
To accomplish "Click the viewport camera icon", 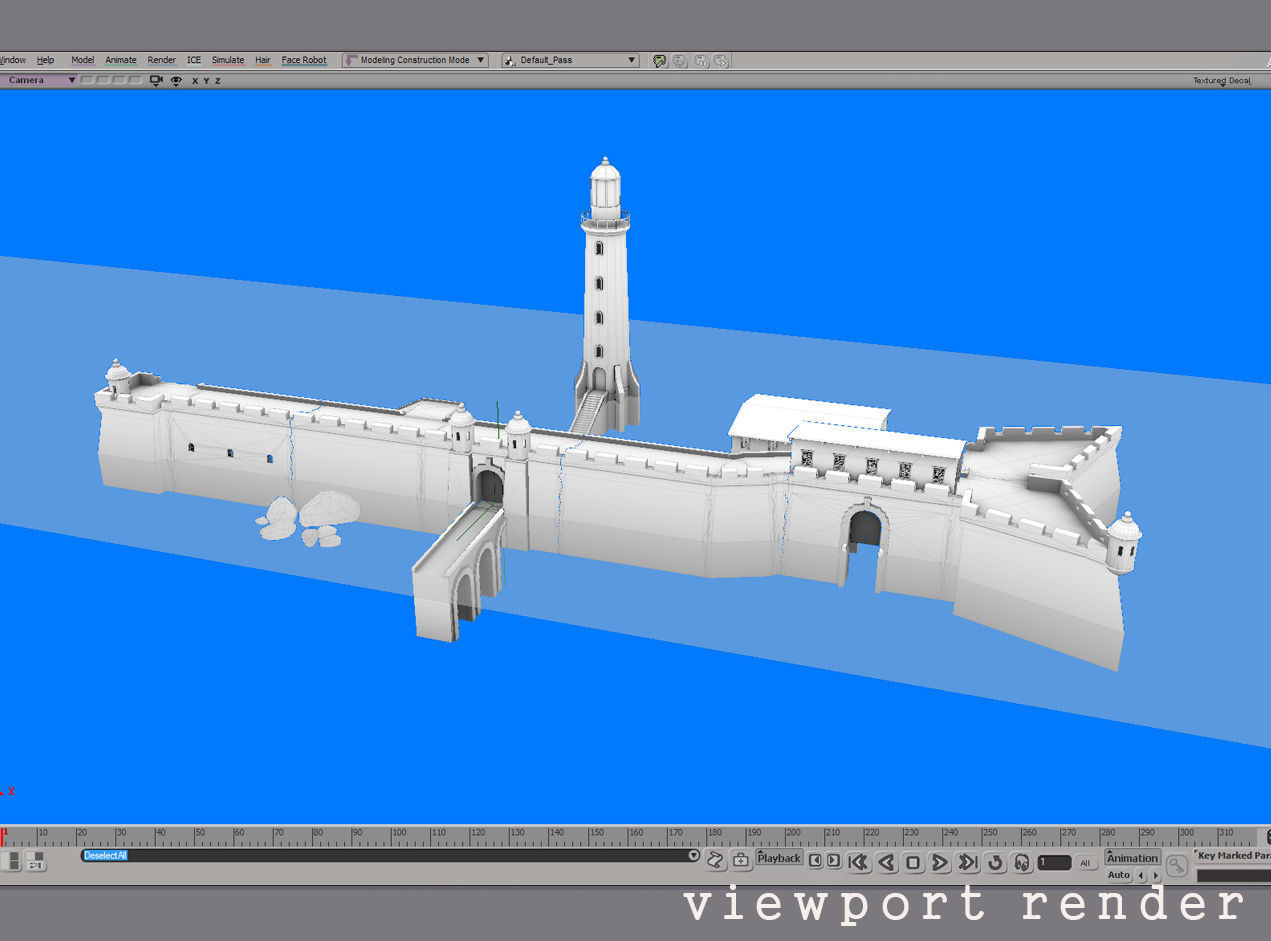I will 156,81.
